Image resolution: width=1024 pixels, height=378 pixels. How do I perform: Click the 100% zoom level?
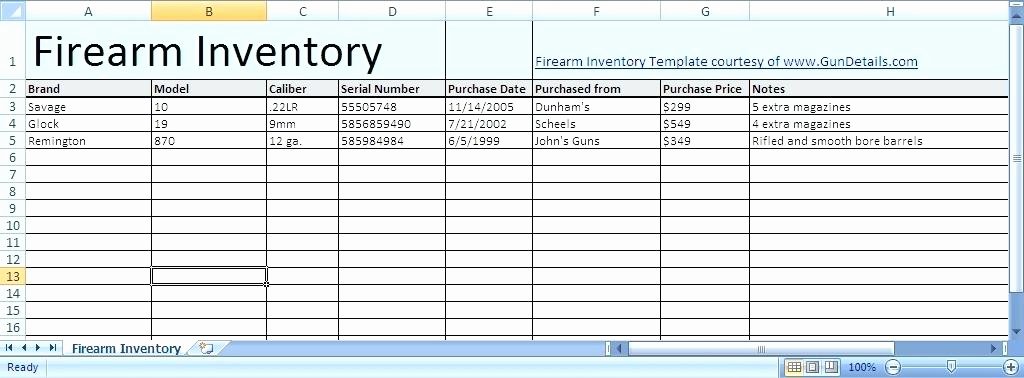(862, 367)
